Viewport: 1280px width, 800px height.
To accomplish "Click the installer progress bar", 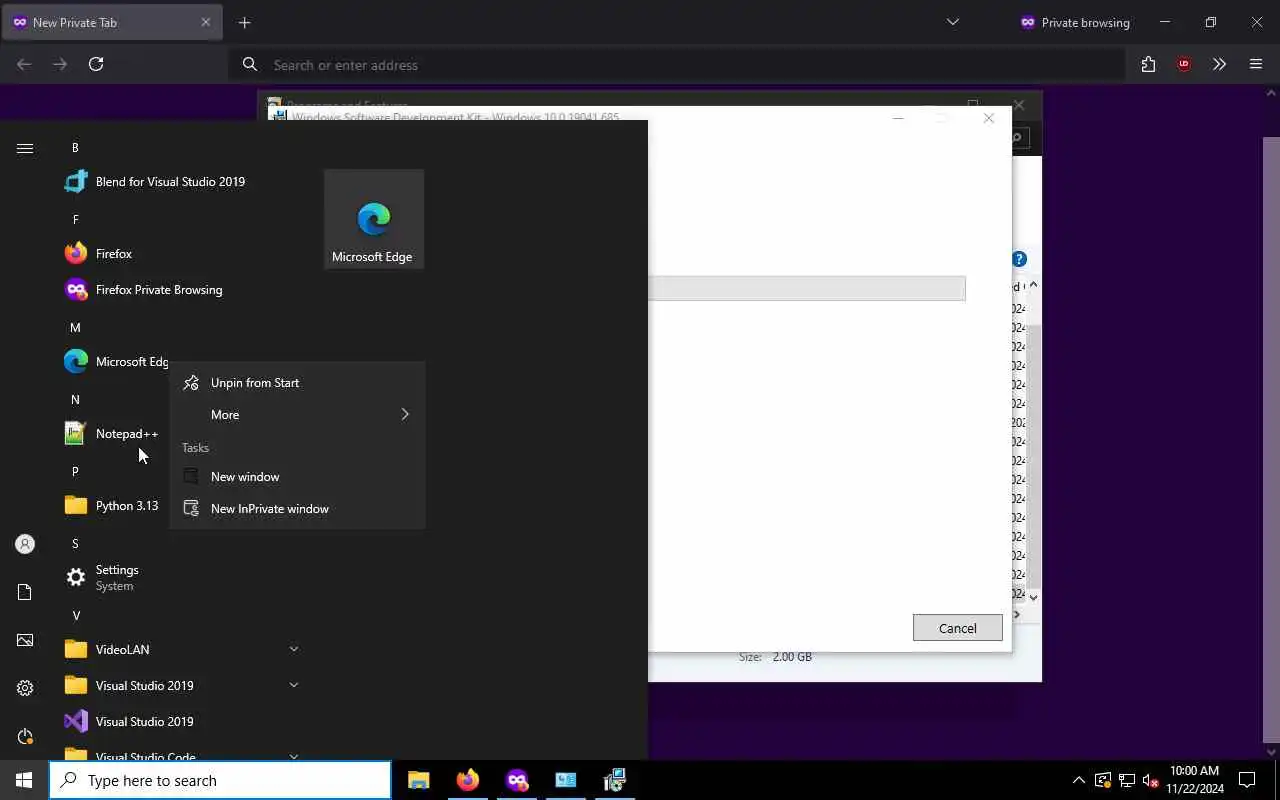I will (x=806, y=288).
